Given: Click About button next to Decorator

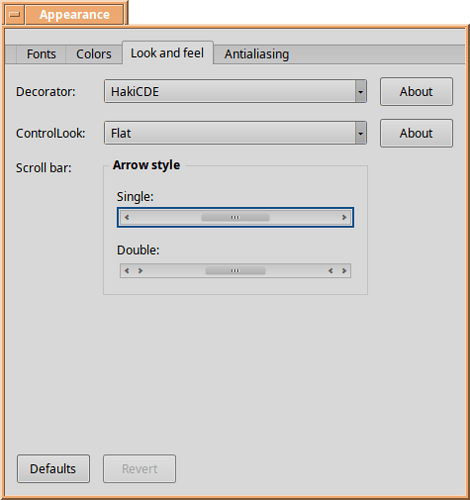Looking at the screenshot, I should [x=416, y=91].
